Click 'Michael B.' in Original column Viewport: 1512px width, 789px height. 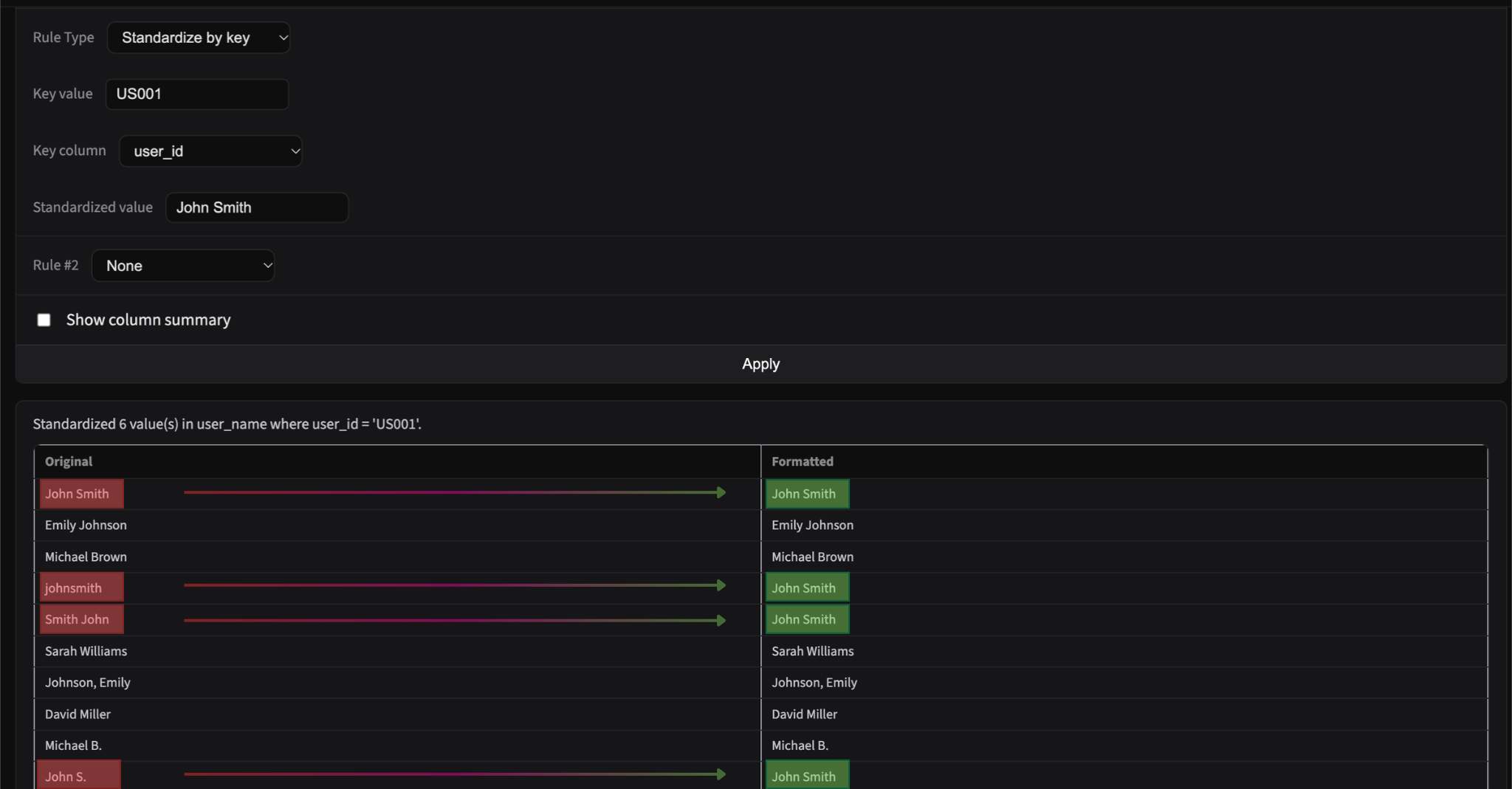click(x=73, y=745)
